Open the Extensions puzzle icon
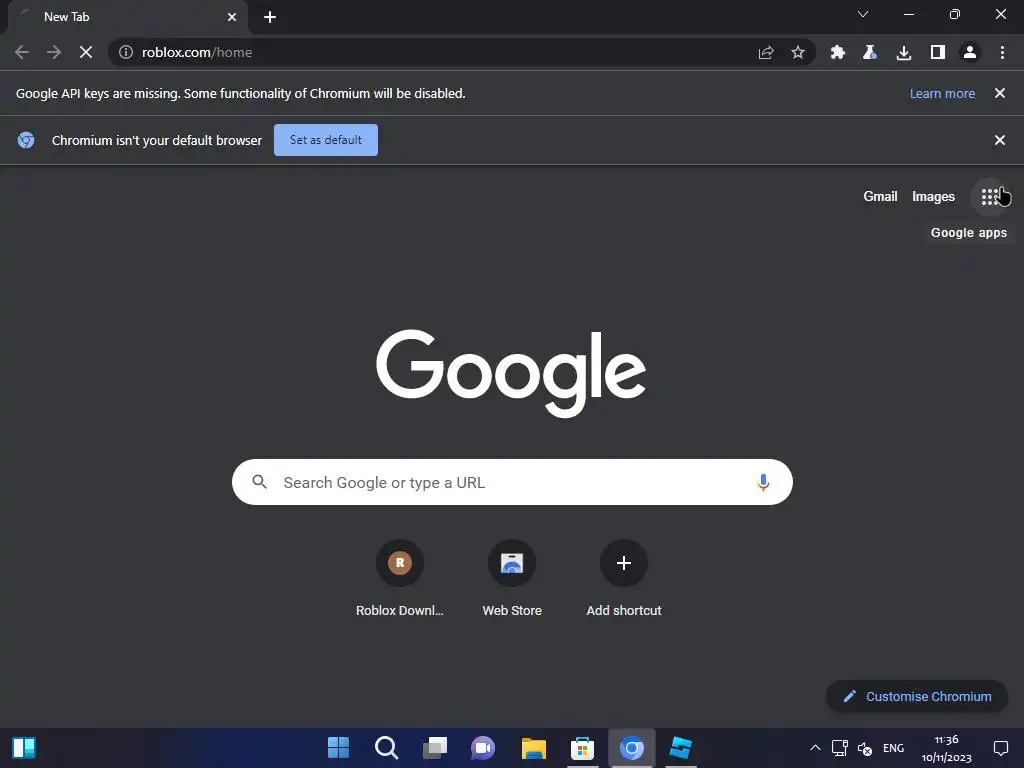Viewport: 1024px width, 768px height. [x=837, y=52]
